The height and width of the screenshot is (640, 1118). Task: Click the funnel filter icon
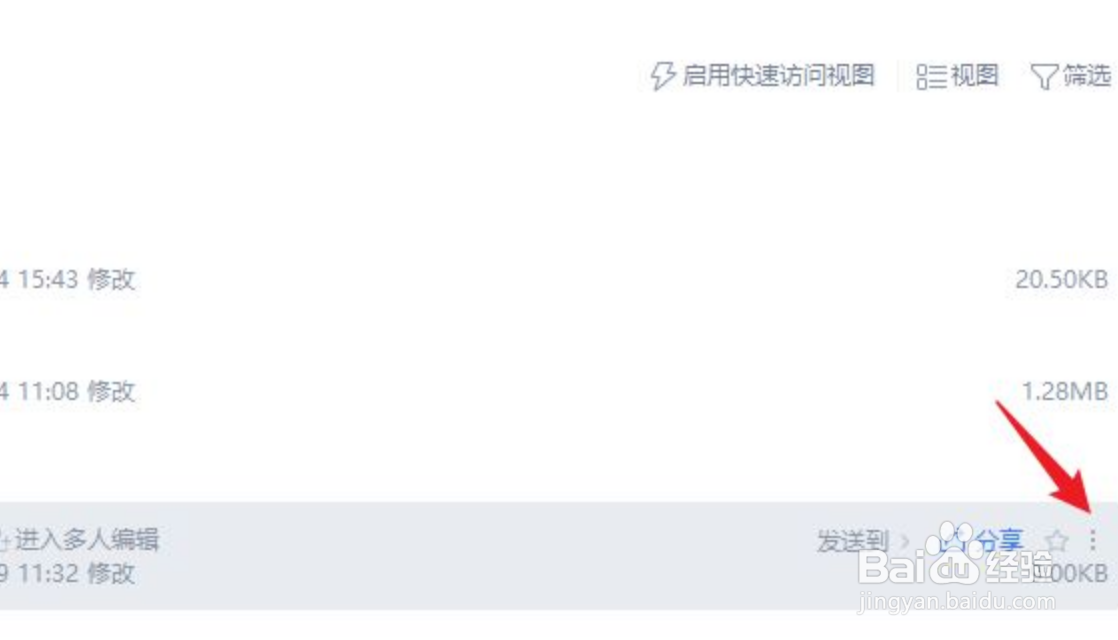[1044, 76]
